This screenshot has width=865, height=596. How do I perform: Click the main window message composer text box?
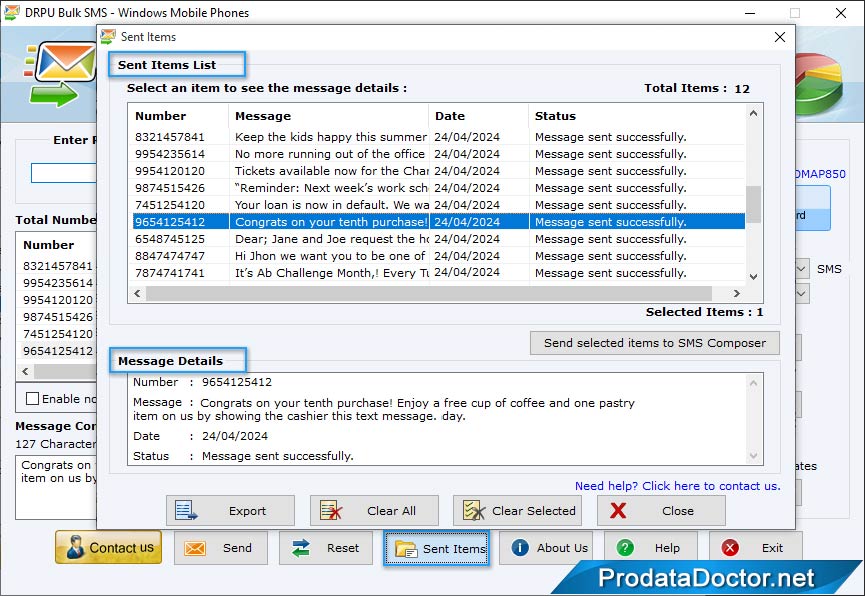coord(56,487)
